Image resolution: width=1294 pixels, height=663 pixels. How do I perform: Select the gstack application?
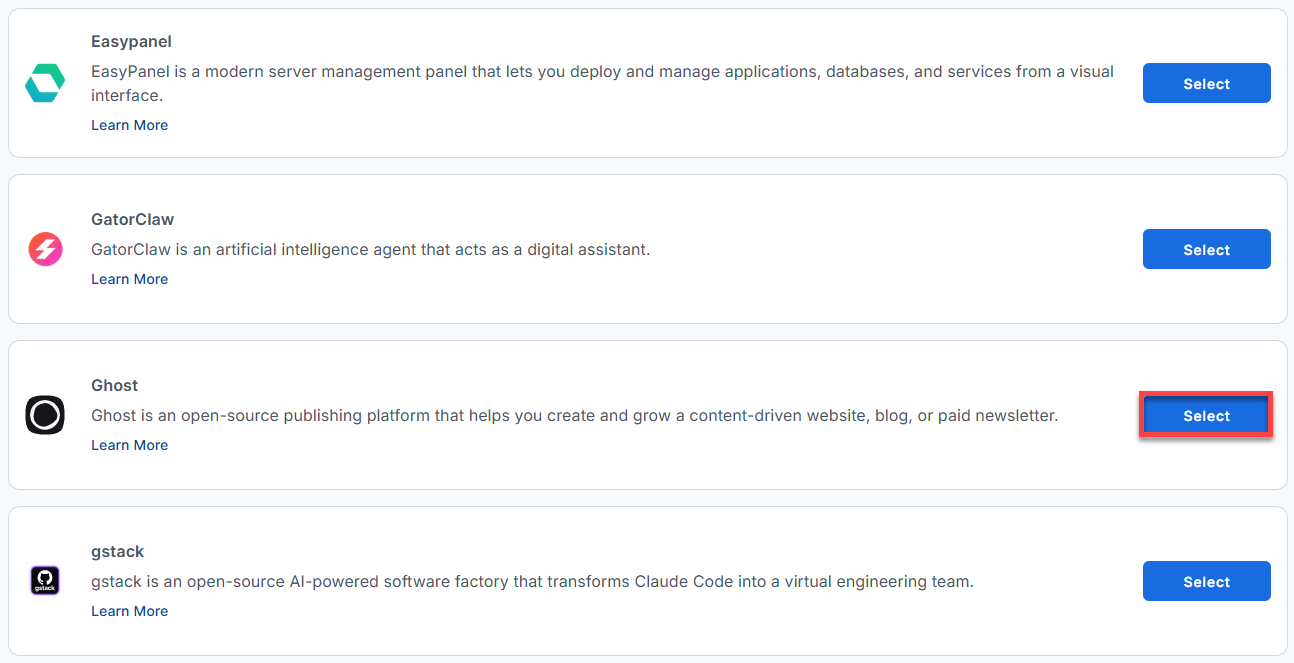[1206, 581]
